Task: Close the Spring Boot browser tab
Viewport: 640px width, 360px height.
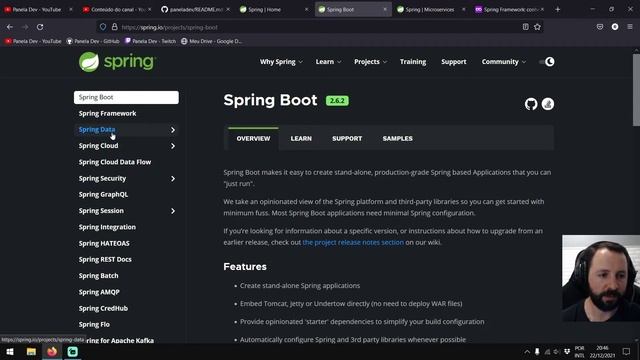Action: point(384,9)
